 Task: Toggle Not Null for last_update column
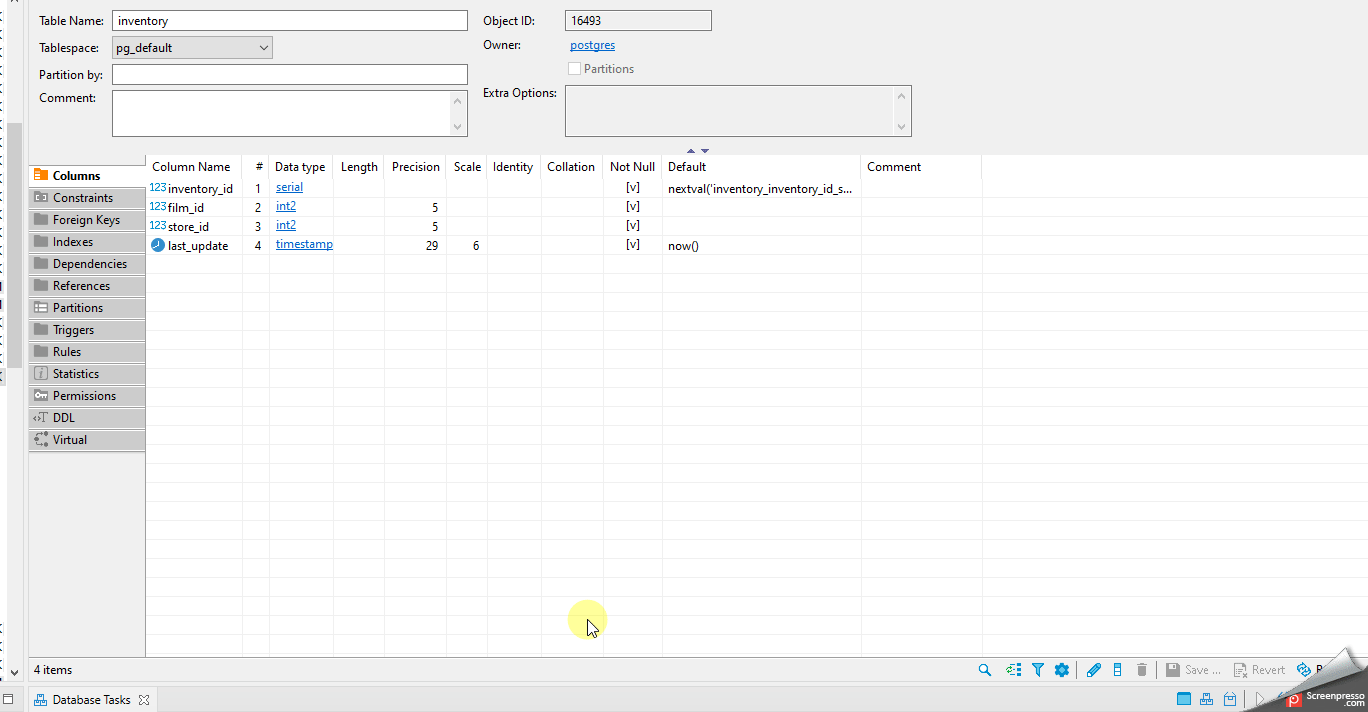coord(632,244)
